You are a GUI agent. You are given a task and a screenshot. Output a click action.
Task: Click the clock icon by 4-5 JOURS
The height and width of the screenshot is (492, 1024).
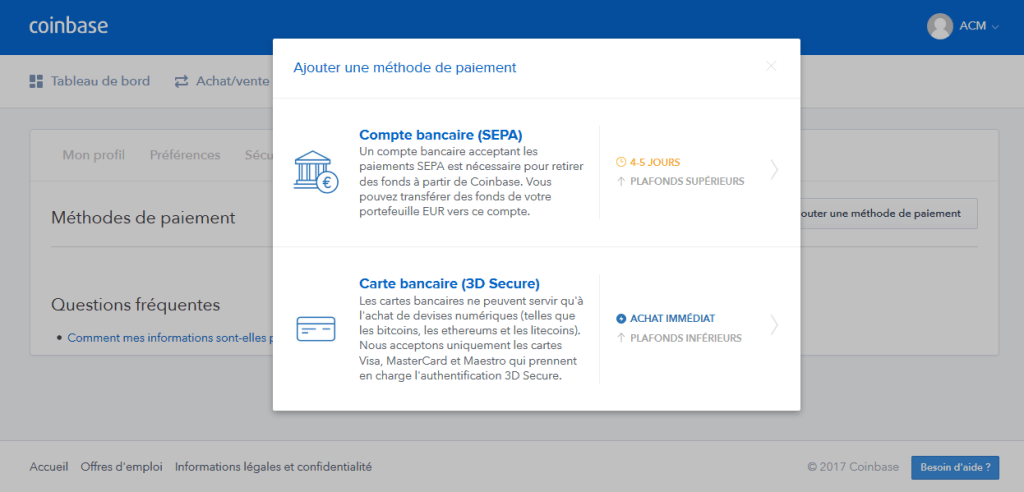pyautogui.click(x=621, y=161)
